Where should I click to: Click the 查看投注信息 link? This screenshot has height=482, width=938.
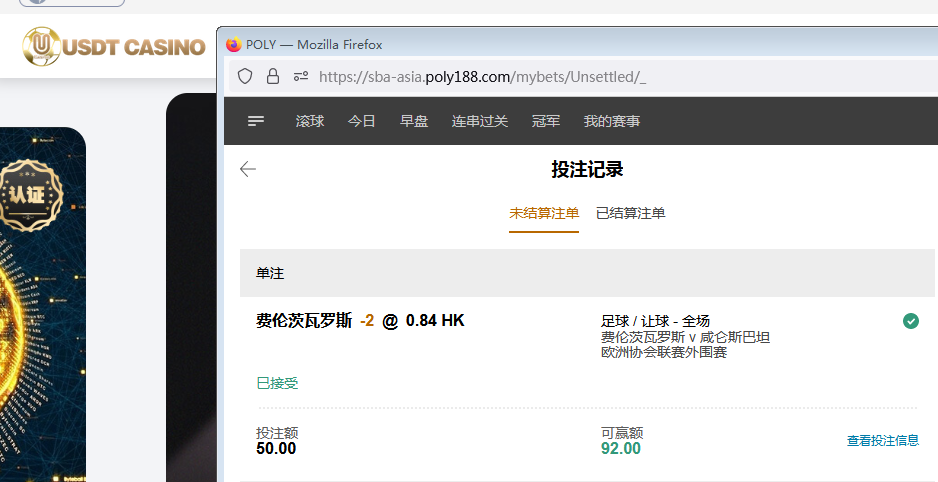[883, 440]
